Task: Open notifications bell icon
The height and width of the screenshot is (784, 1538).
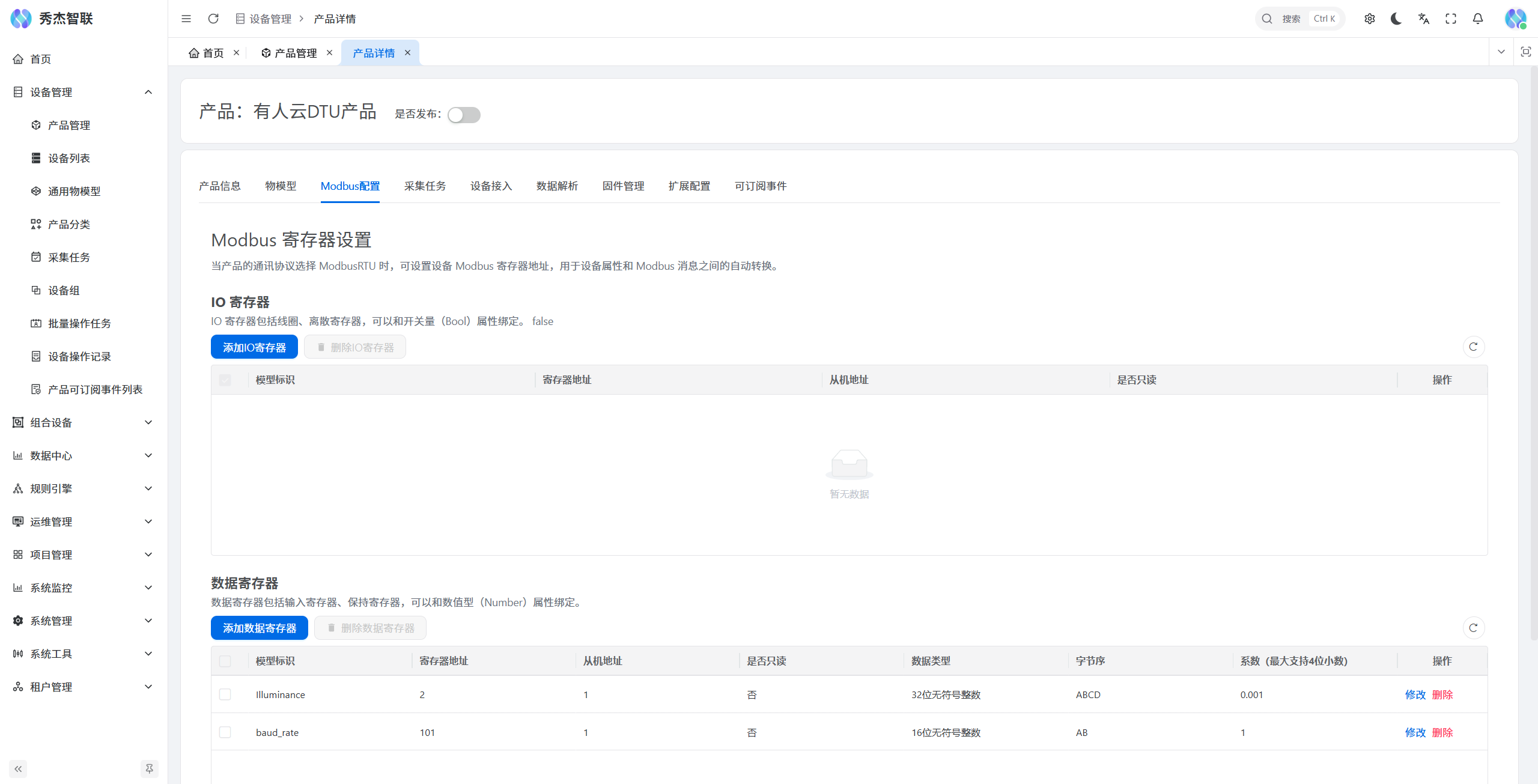Action: pyautogui.click(x=1478, y=19)
